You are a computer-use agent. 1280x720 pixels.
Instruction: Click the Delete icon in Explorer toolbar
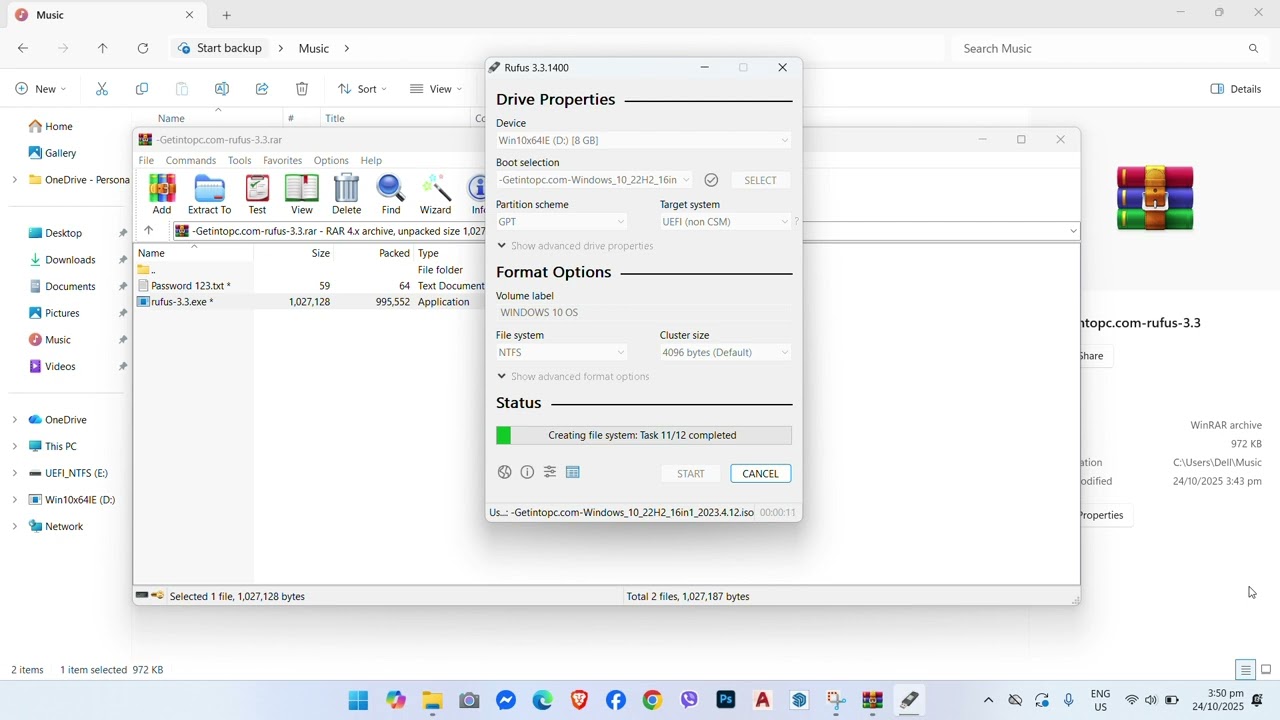[x=302, y=89]
